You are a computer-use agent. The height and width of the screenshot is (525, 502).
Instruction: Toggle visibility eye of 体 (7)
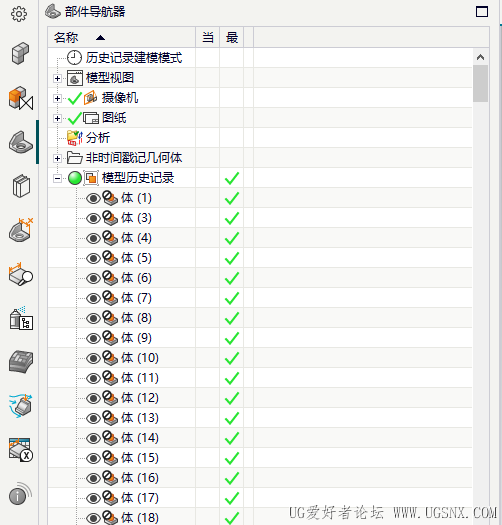pyautogui.click(x=93, y=298)
